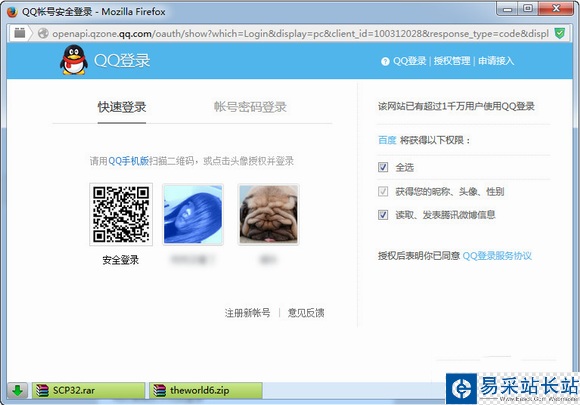Click the 该网站已有超过1千万用户使用QQ登录 text
580x405 pixels.
456,107
